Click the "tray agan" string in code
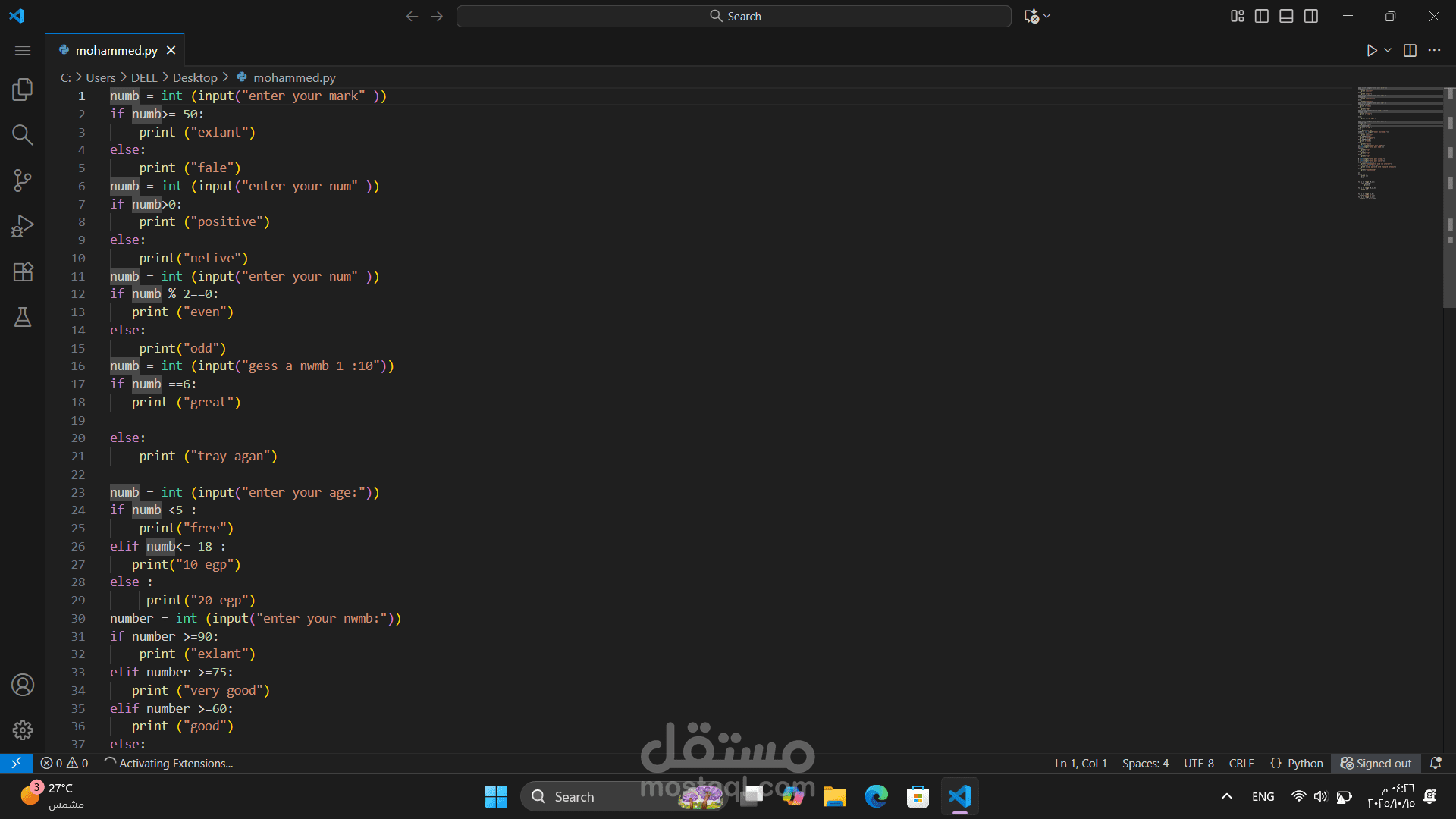This screenshot has height=819, width=1456. (x=231, y=456)
